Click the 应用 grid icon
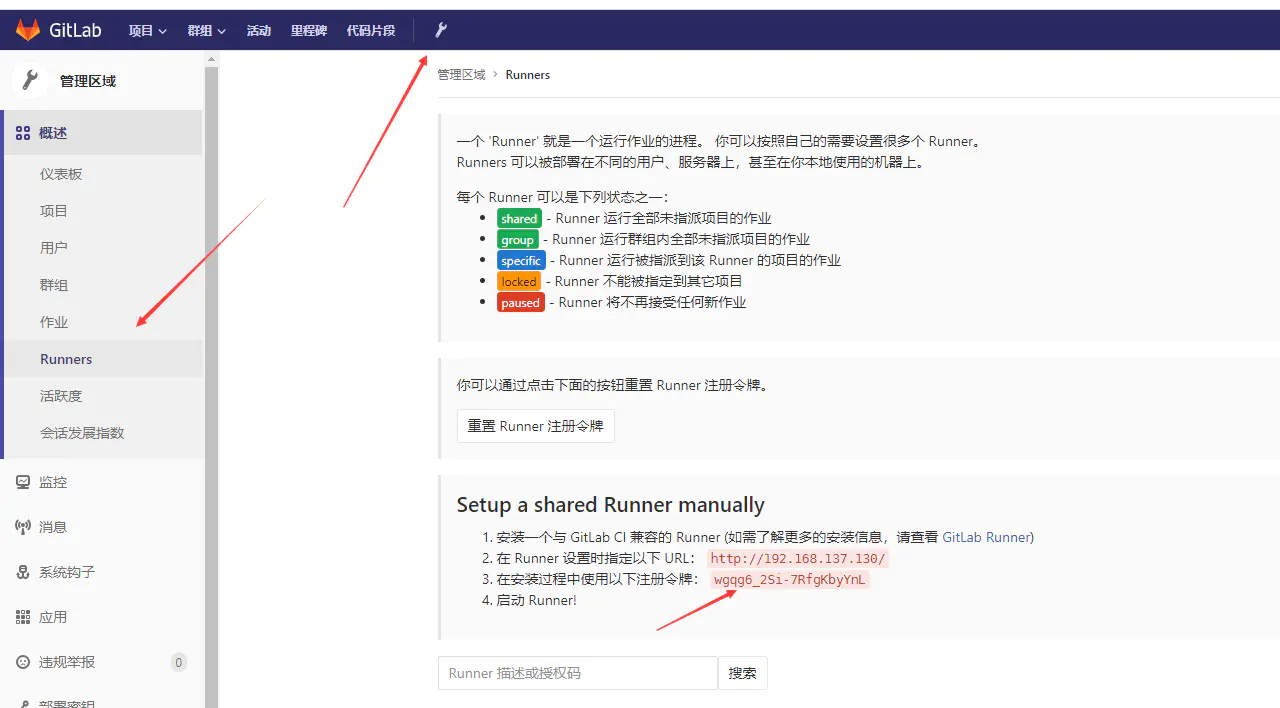The image size is (1280, 708). 23,617
